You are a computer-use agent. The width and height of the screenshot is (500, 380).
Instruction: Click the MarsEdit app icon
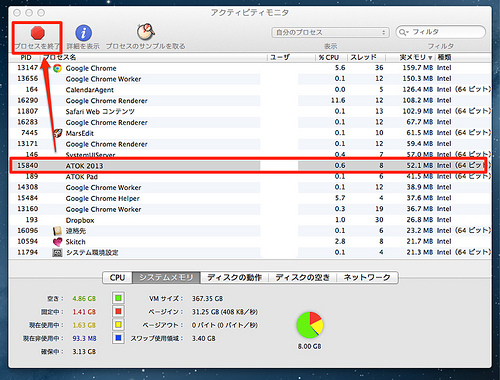pos(57,133)
